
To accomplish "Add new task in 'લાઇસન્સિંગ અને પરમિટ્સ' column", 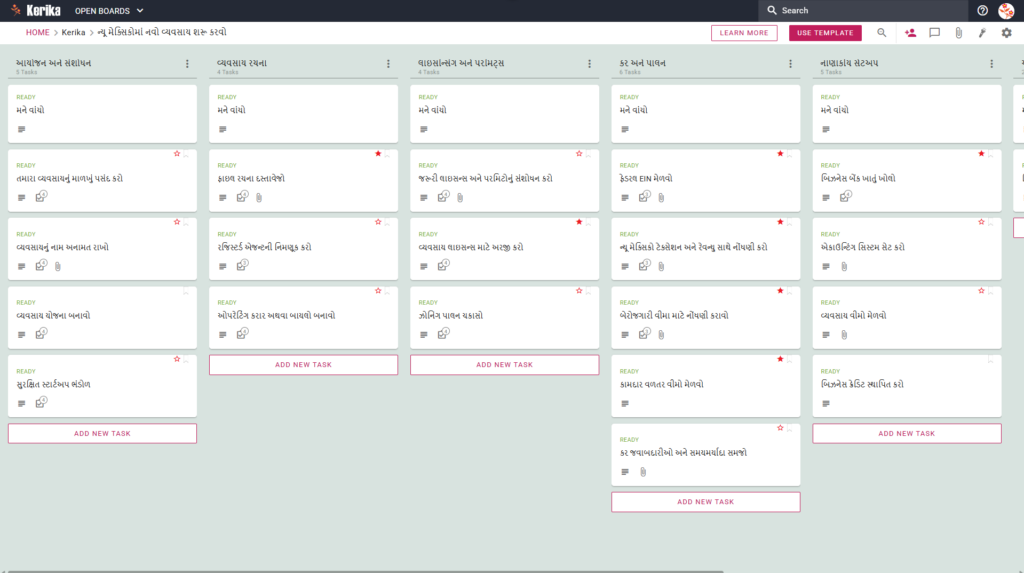I will (505, 365).
